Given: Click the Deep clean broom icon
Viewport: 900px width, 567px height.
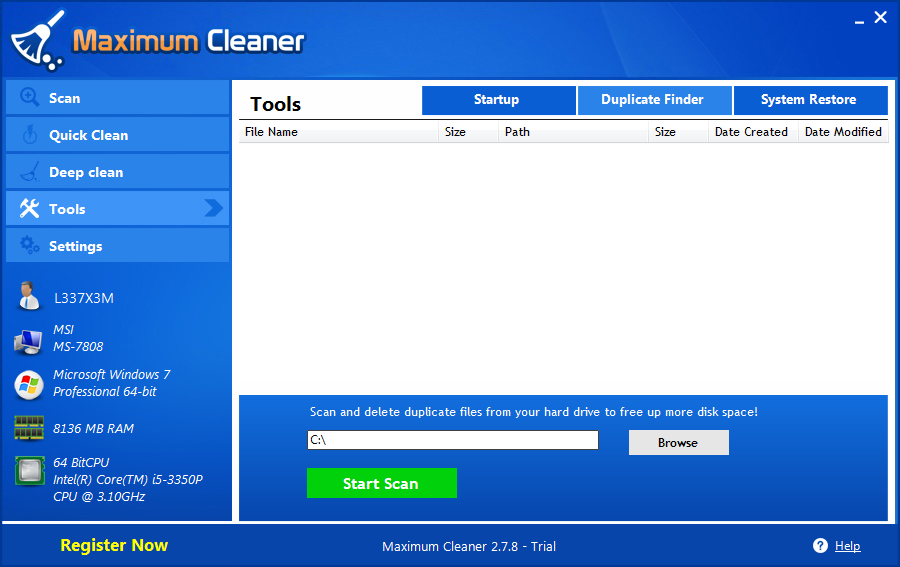Looking at the screenshot, I should (x=30, y=172).
